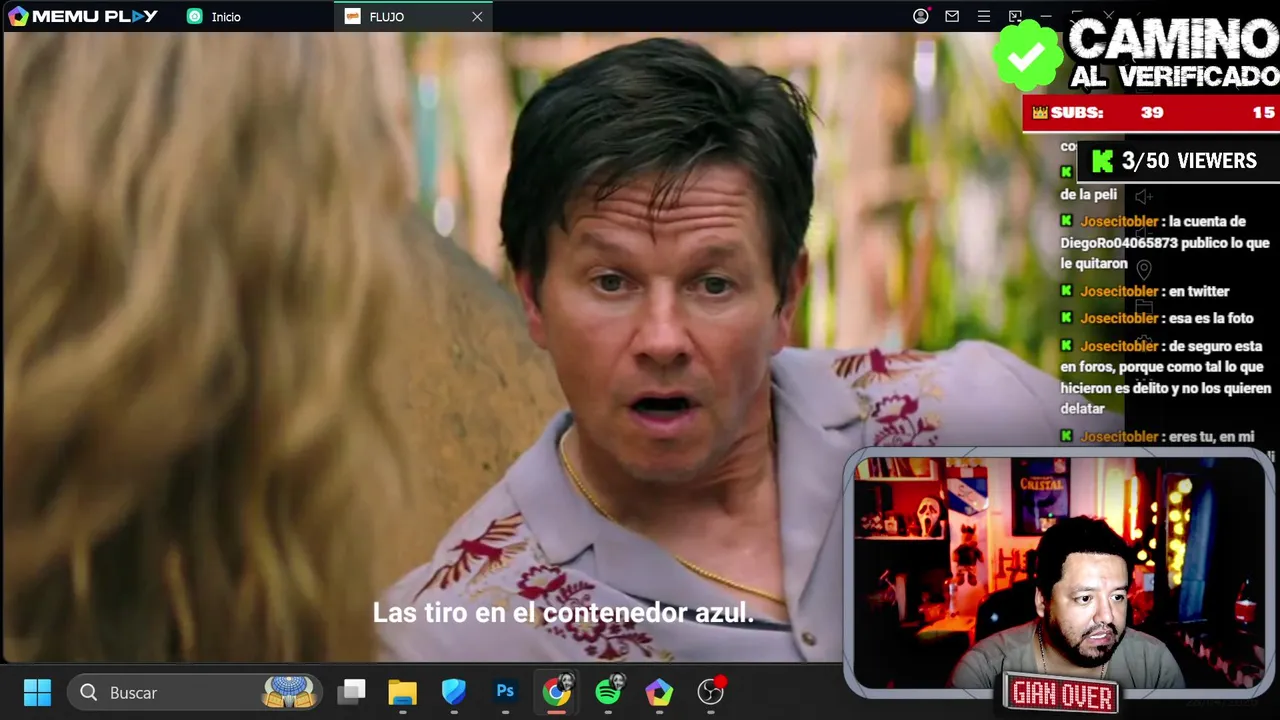Open Photoshop from the taskbar
Screen dimensions: 1280x720
[505, 692]
